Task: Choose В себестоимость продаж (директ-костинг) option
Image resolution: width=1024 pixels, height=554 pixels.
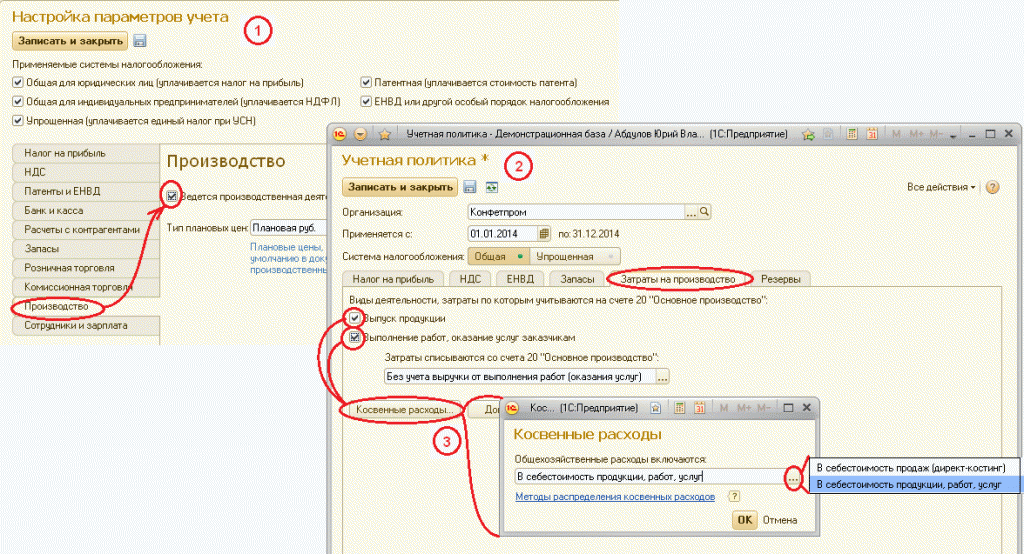Action: click(914, 468)
